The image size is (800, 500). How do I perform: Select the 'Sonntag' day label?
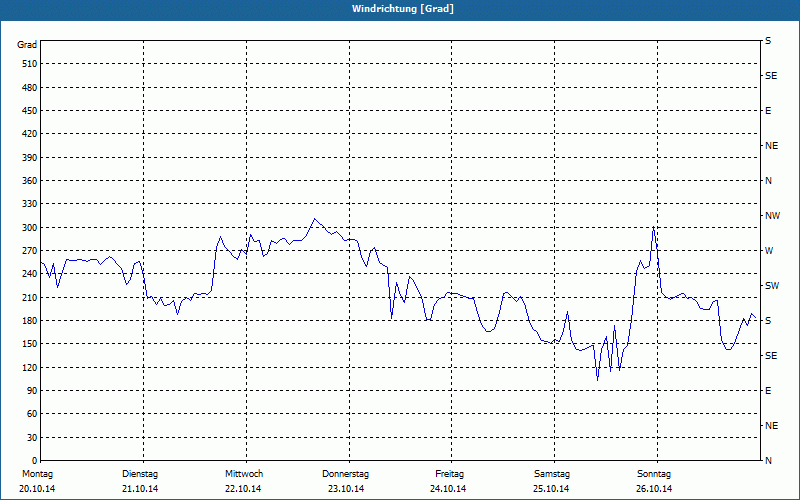pos(654,474)
